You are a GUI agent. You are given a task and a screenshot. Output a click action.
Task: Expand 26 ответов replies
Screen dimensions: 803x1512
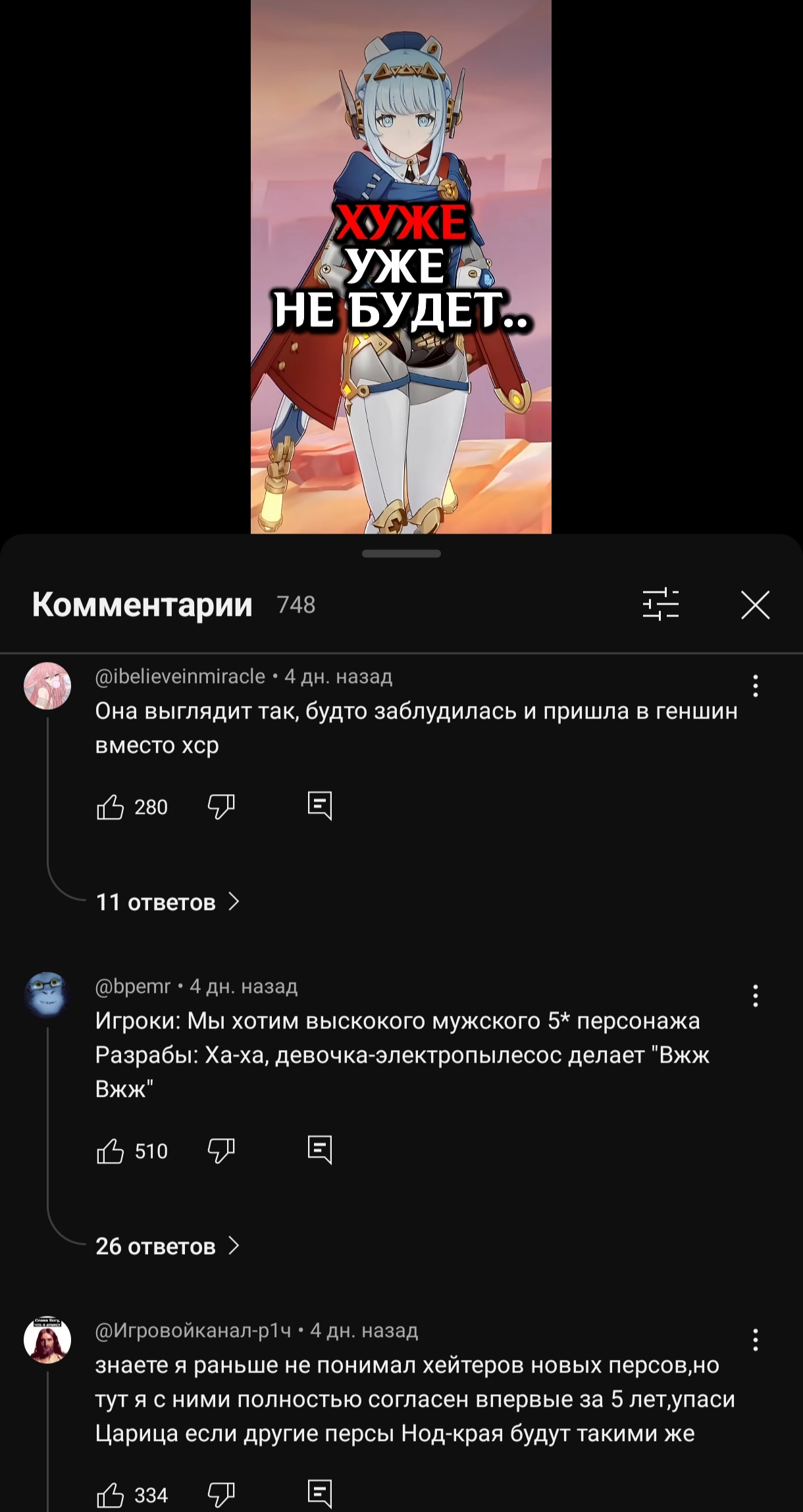[168, 1246]
